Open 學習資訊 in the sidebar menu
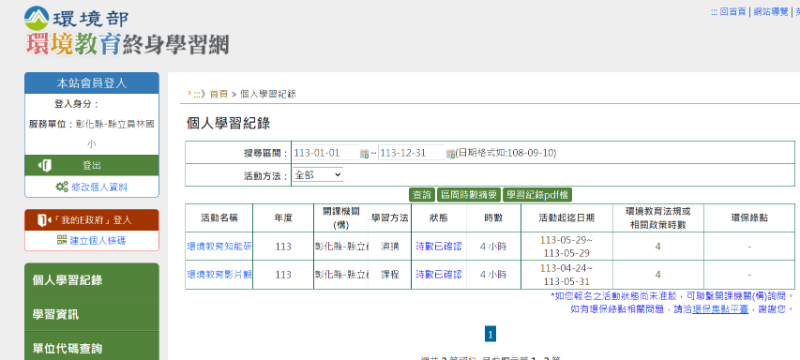The image size is (800, 360). (91, 314)
